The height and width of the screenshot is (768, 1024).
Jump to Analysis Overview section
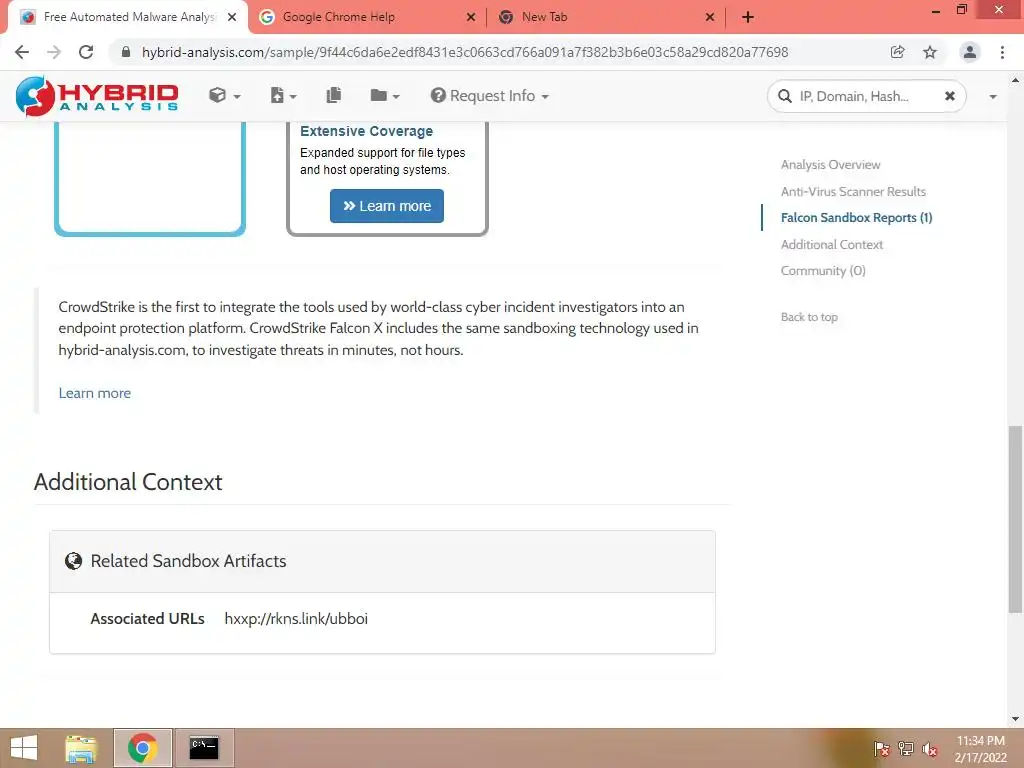tap(830, 165)
